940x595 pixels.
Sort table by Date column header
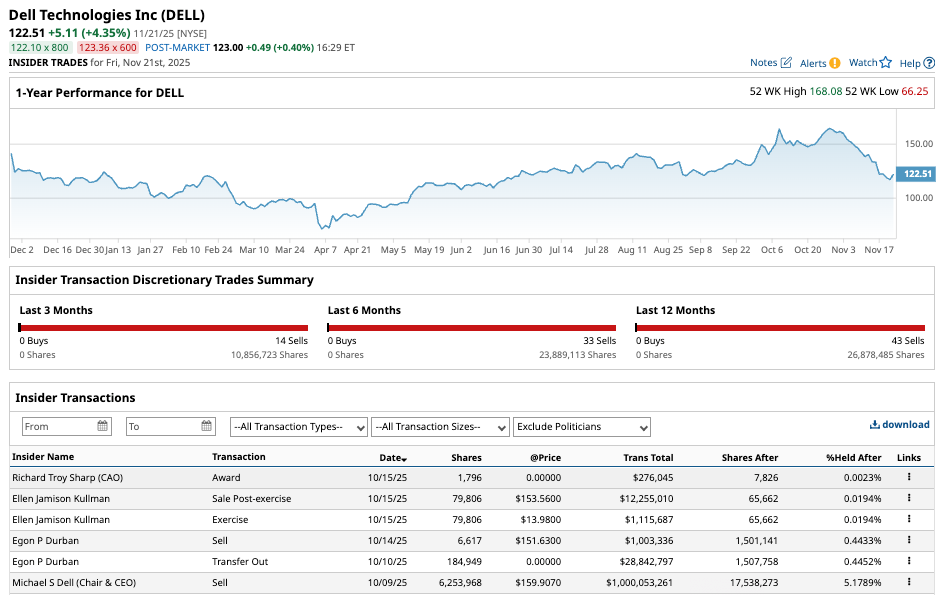(x=392, y=457)
